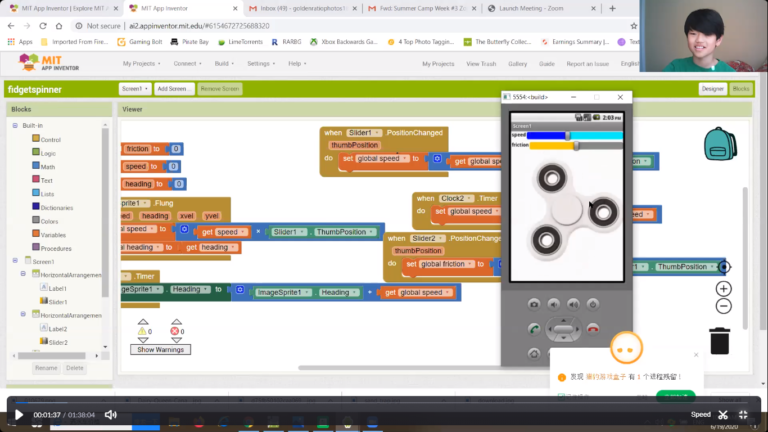Collapse the Built-in blocks tree
768x432 pixels.
[x=15, y=126]
